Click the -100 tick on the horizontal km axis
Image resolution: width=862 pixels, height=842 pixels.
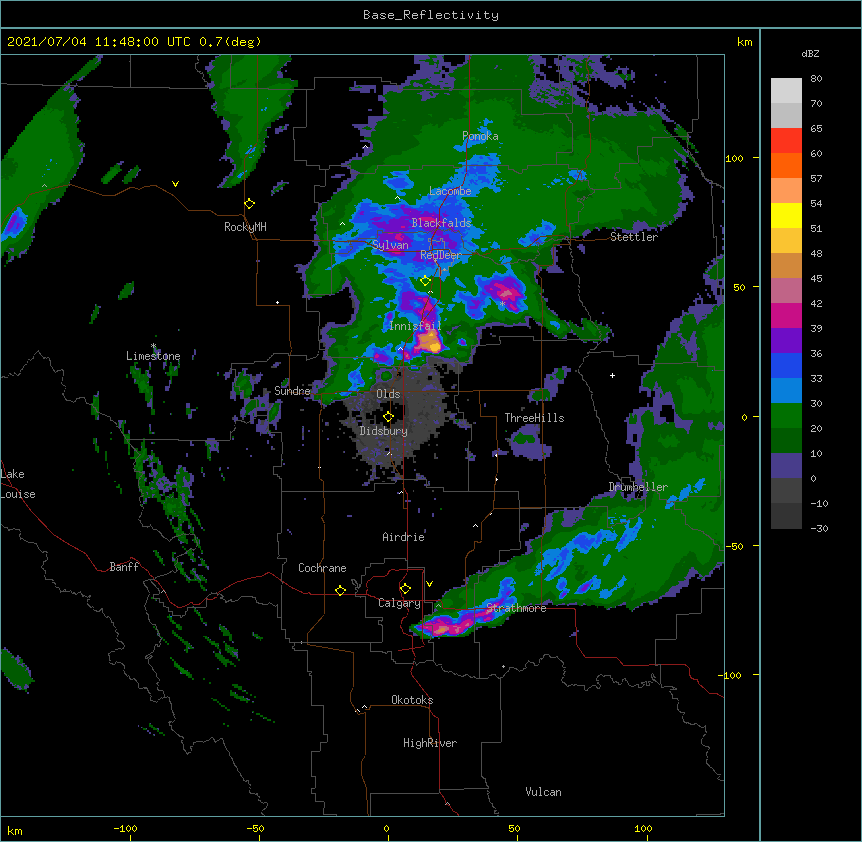click(x=125, y=828)
